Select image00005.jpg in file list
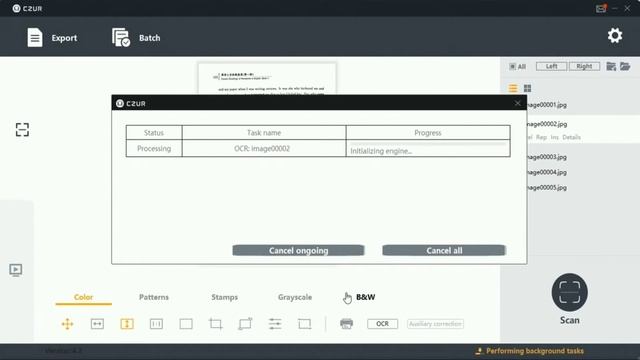Screen dimensions: 640x360 [x=547, y=188]
